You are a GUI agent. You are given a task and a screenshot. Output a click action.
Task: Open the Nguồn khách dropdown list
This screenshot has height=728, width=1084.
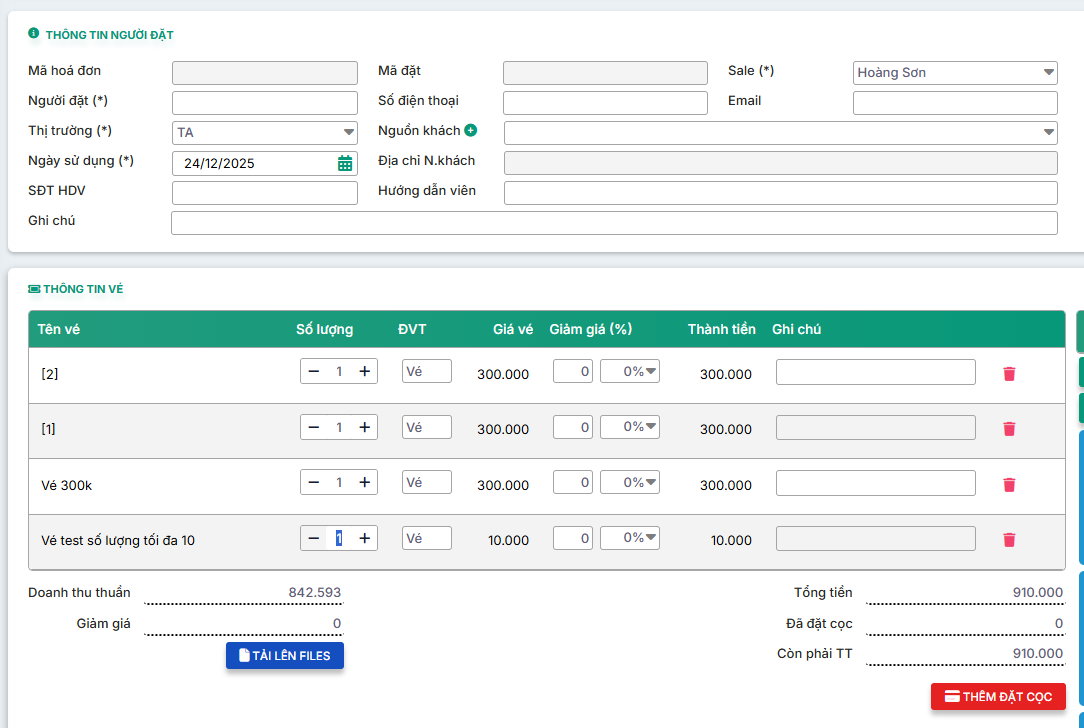[780, 132]
